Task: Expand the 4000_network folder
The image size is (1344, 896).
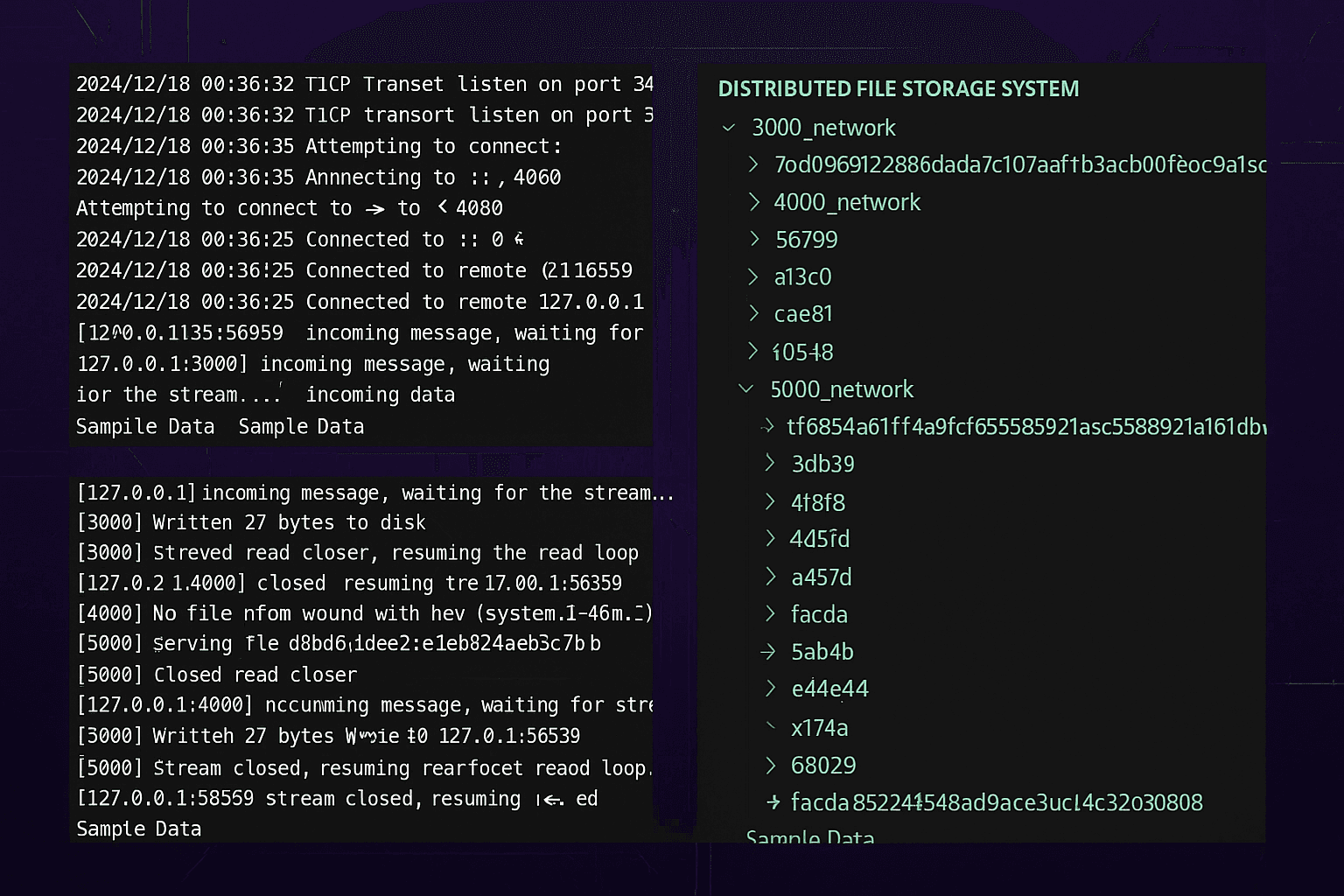Action: (754, 202)
